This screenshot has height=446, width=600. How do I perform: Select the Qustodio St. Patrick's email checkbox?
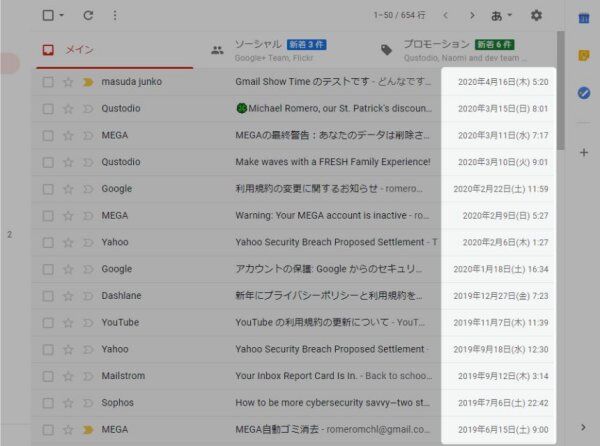[x=48, y=109]
